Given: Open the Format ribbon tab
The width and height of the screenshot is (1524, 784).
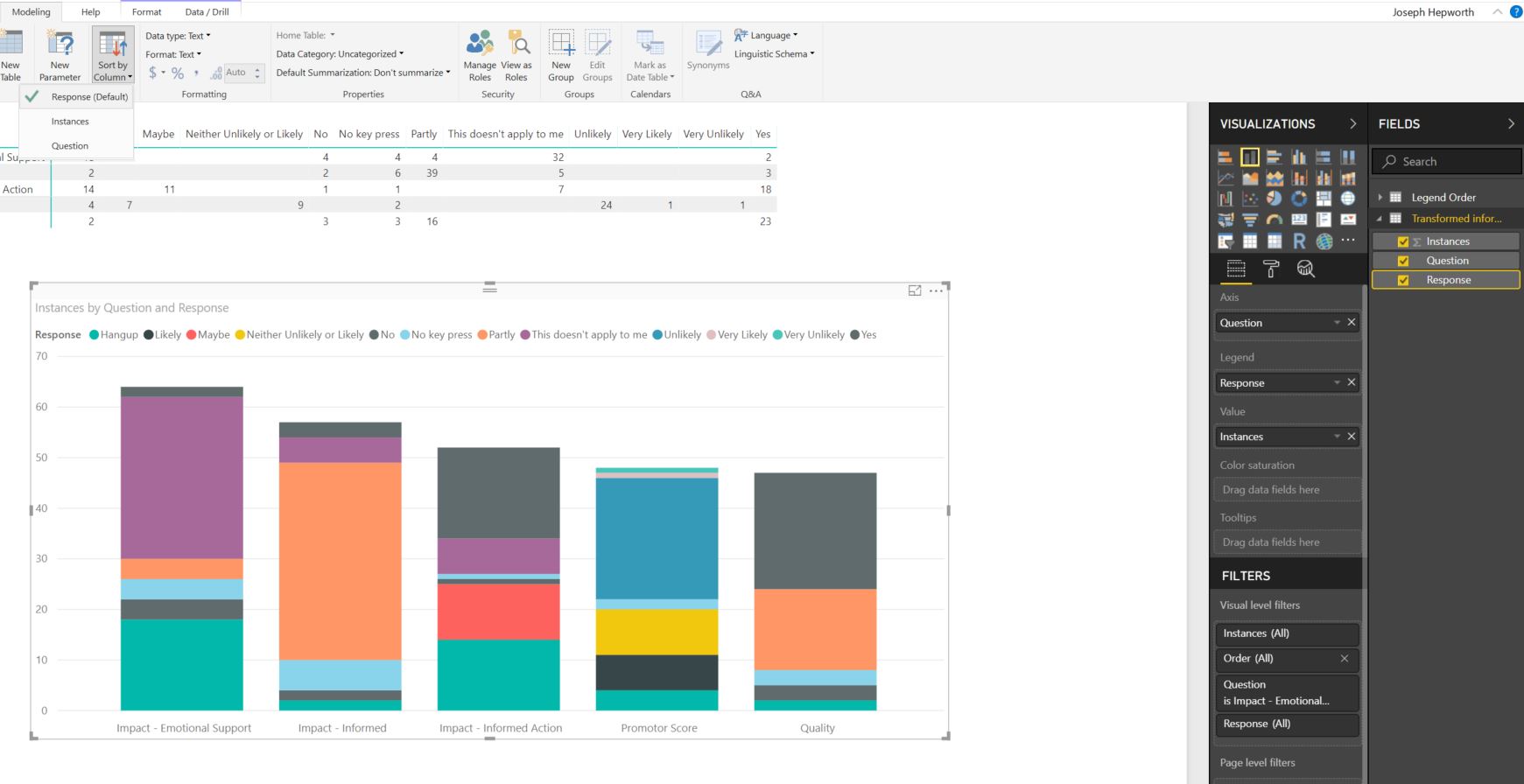Looking at the screenshot, I should [x=146, y=12].
